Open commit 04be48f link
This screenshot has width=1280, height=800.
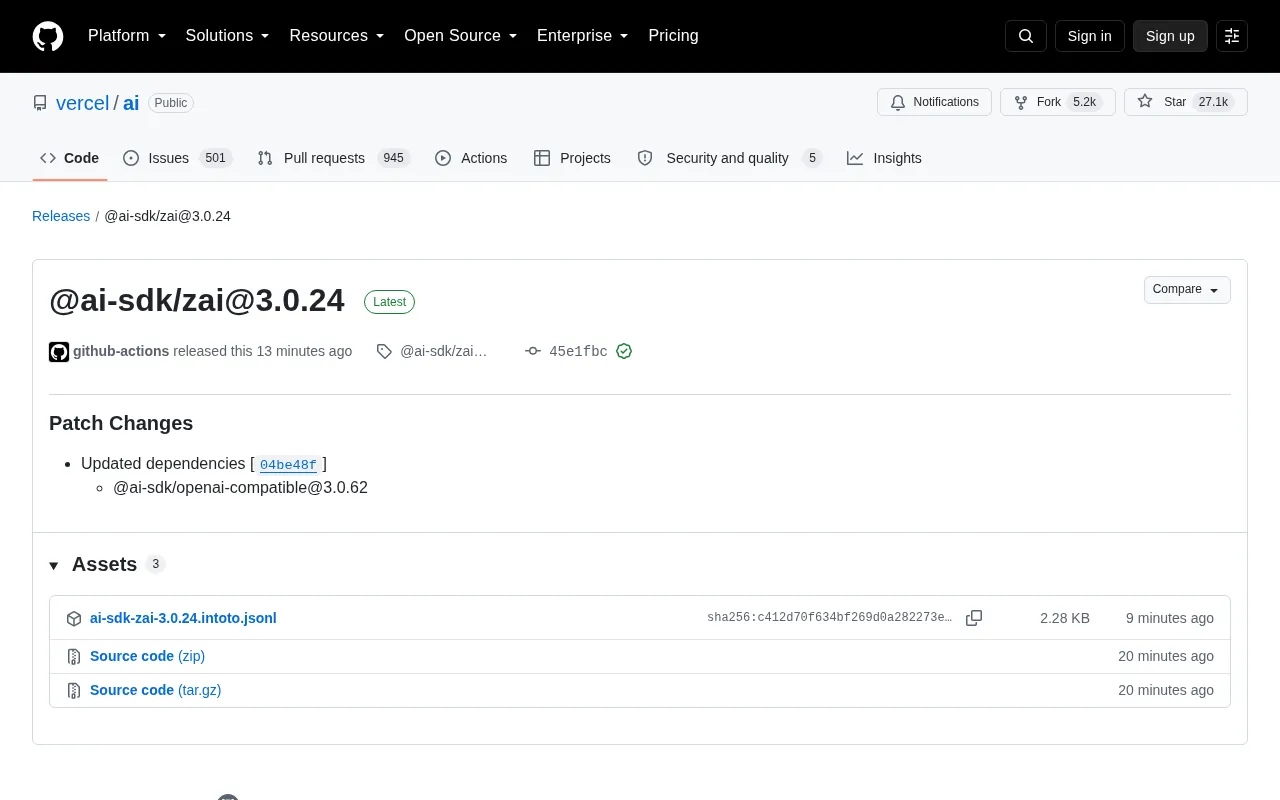[288, 464]
